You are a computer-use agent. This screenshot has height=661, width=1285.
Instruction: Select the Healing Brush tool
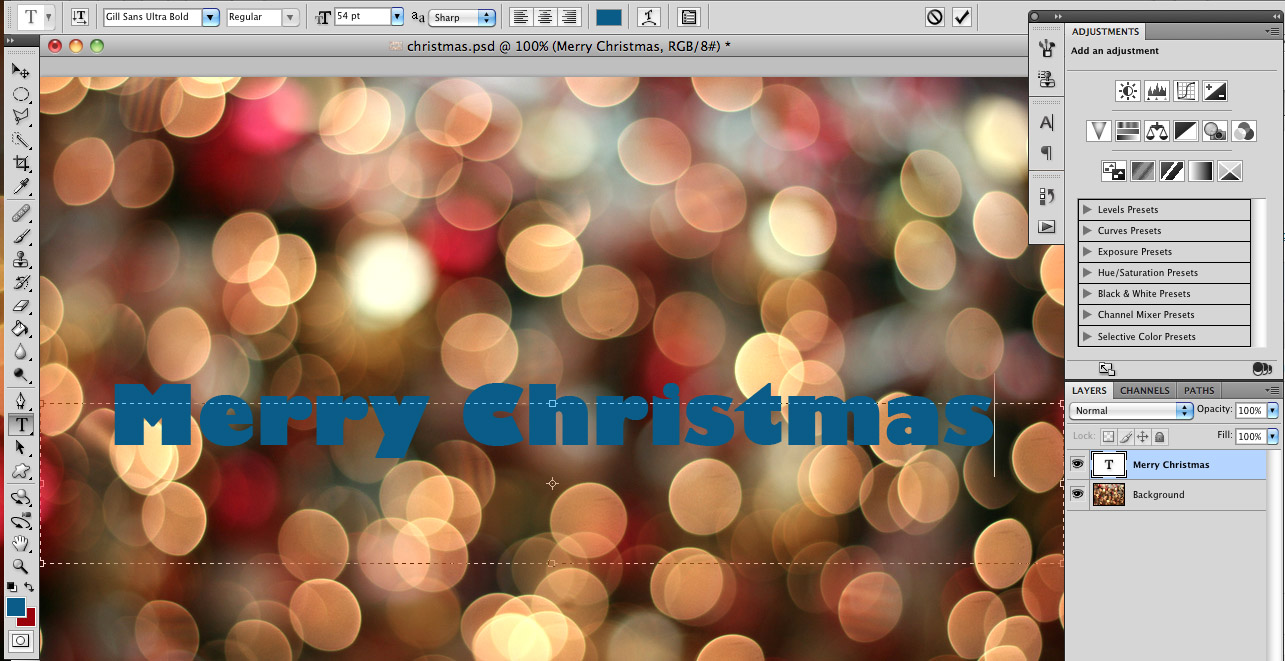[x=20, y=214]
